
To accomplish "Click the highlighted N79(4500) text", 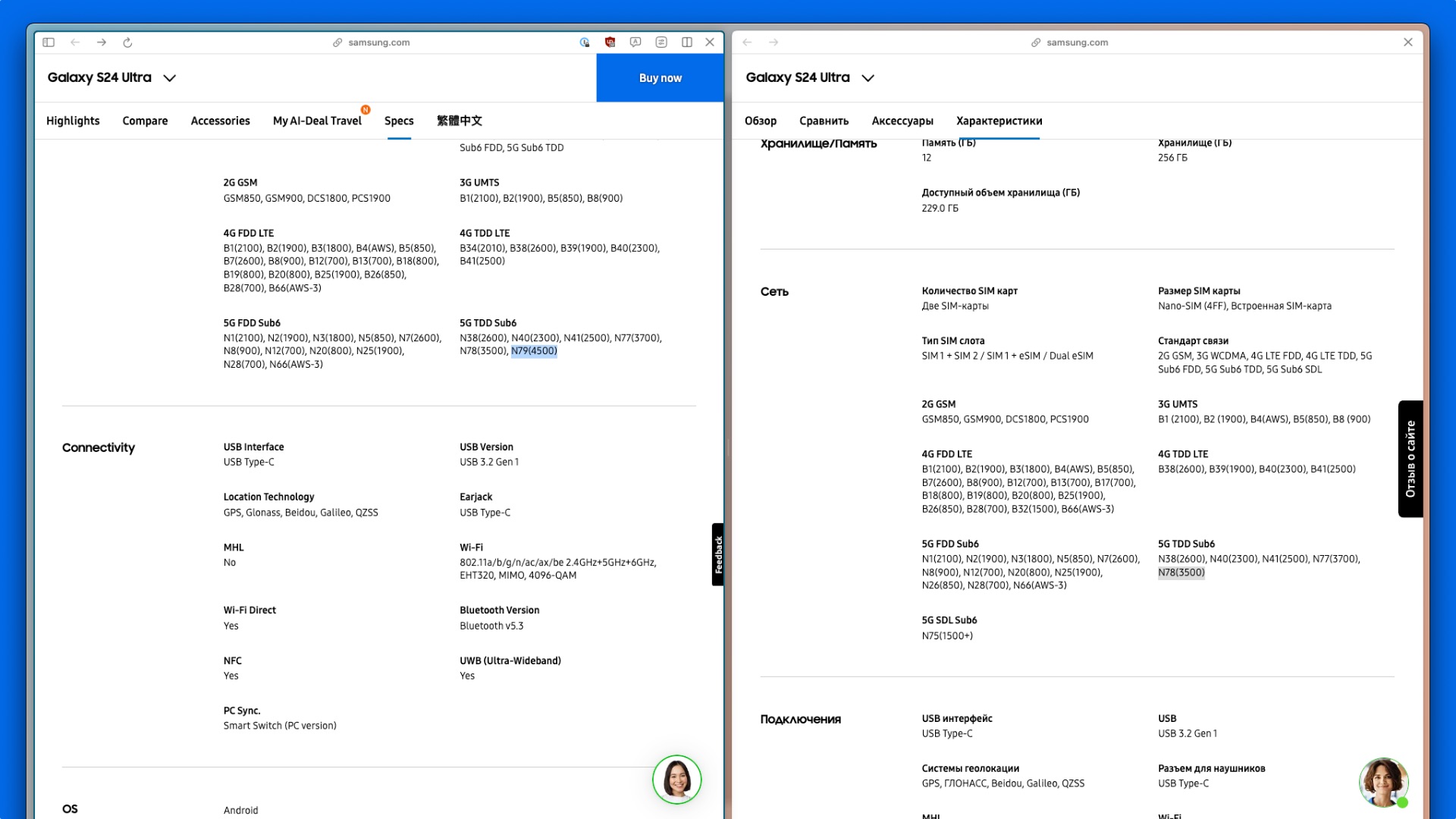I will [534, 351].
